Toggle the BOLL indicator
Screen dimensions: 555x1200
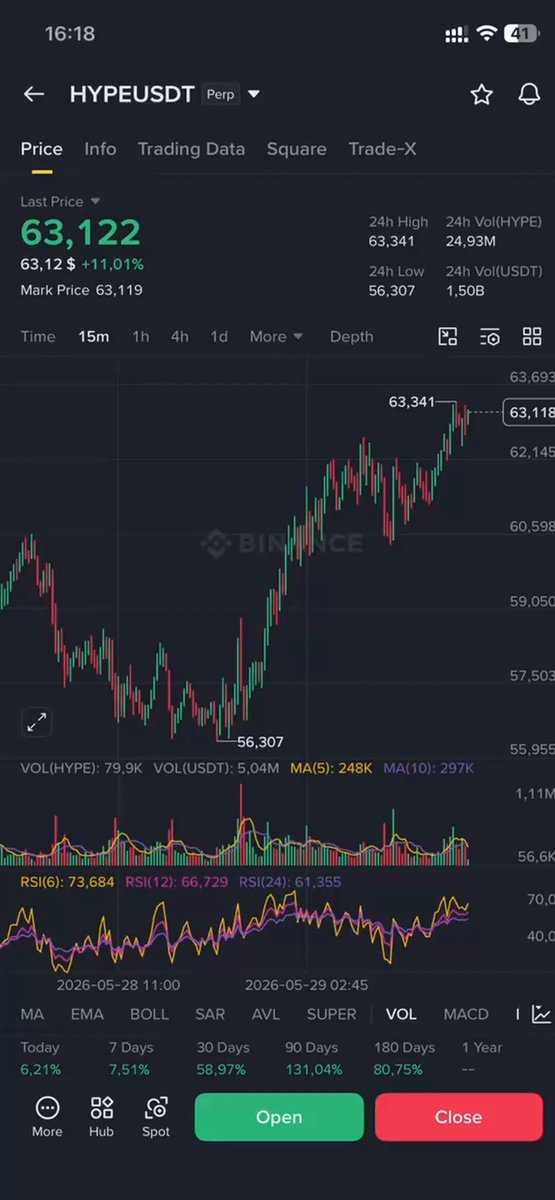coord(149,1014)
